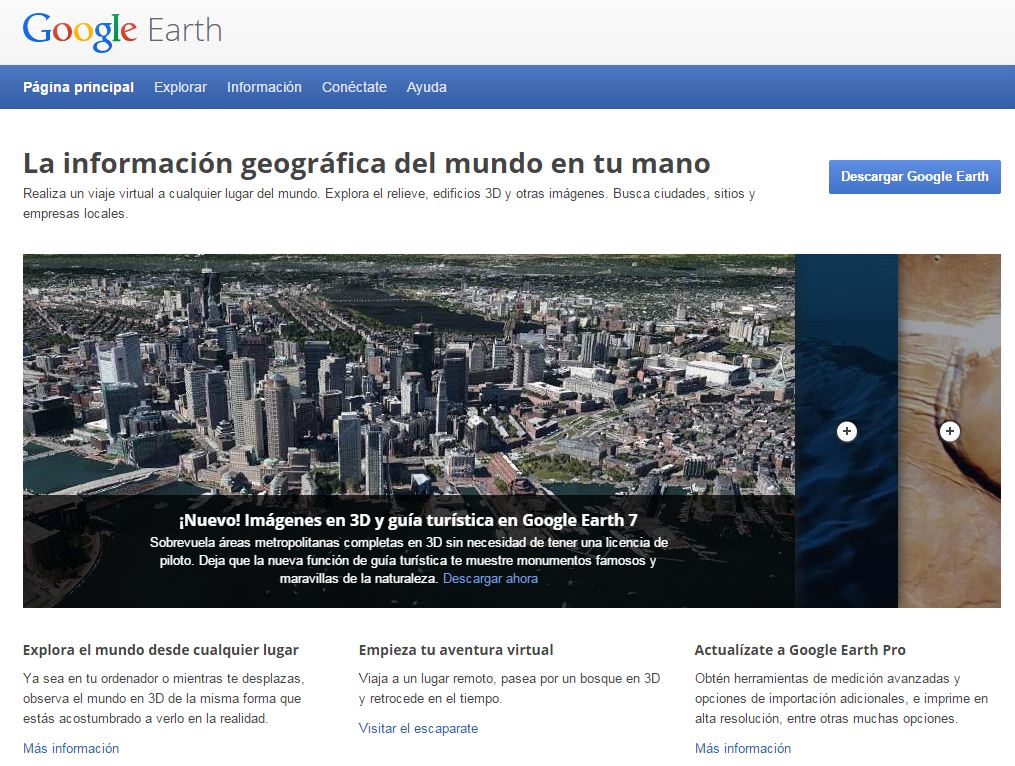1015x766 pixels.
Task: Click heading Empieza tu aventura virtual
Action: pyautogui.click(x=456, y=650)
